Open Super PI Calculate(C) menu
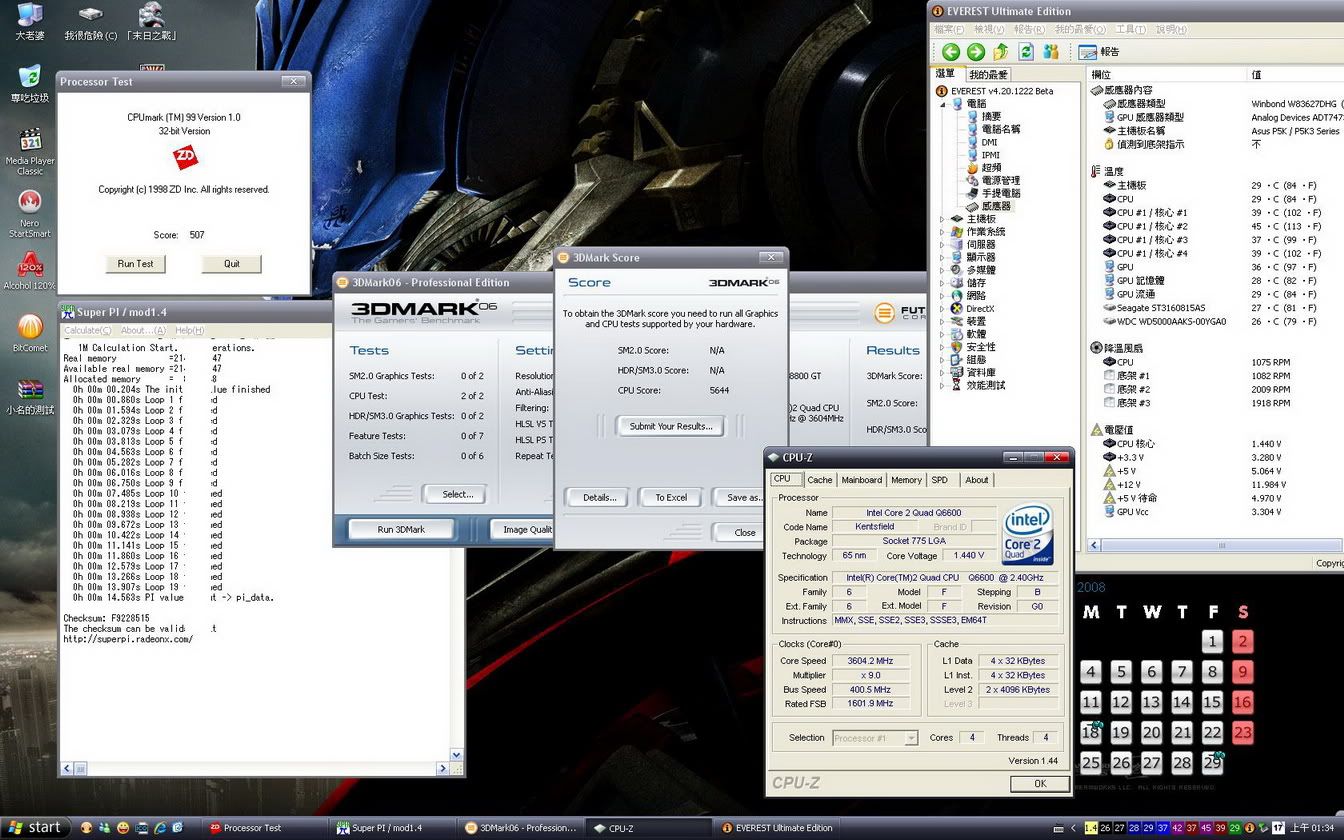The image size is (1344, 840). 88,330
